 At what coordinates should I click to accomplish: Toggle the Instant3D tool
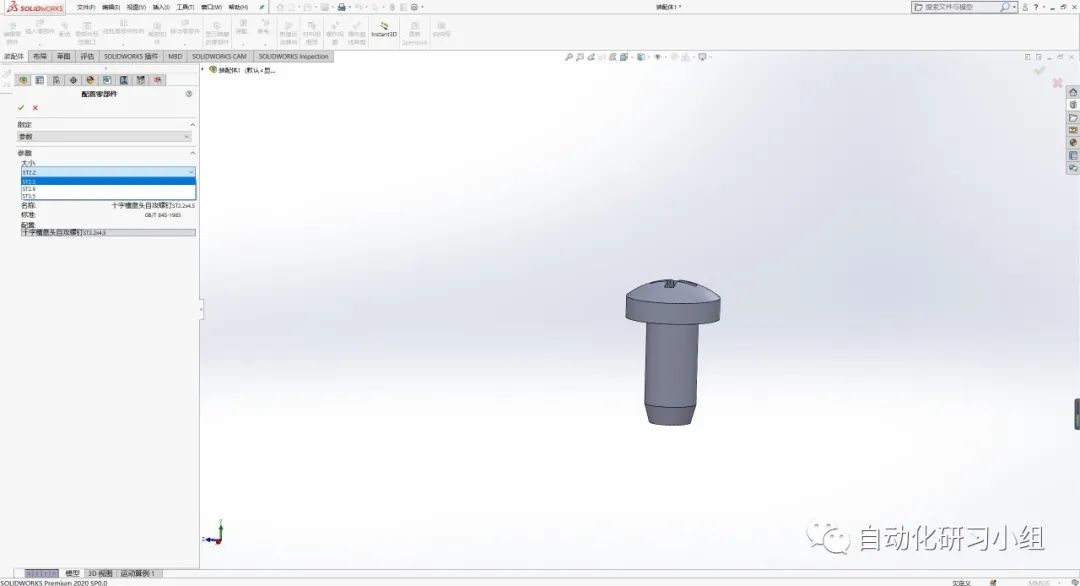[384, 30]
